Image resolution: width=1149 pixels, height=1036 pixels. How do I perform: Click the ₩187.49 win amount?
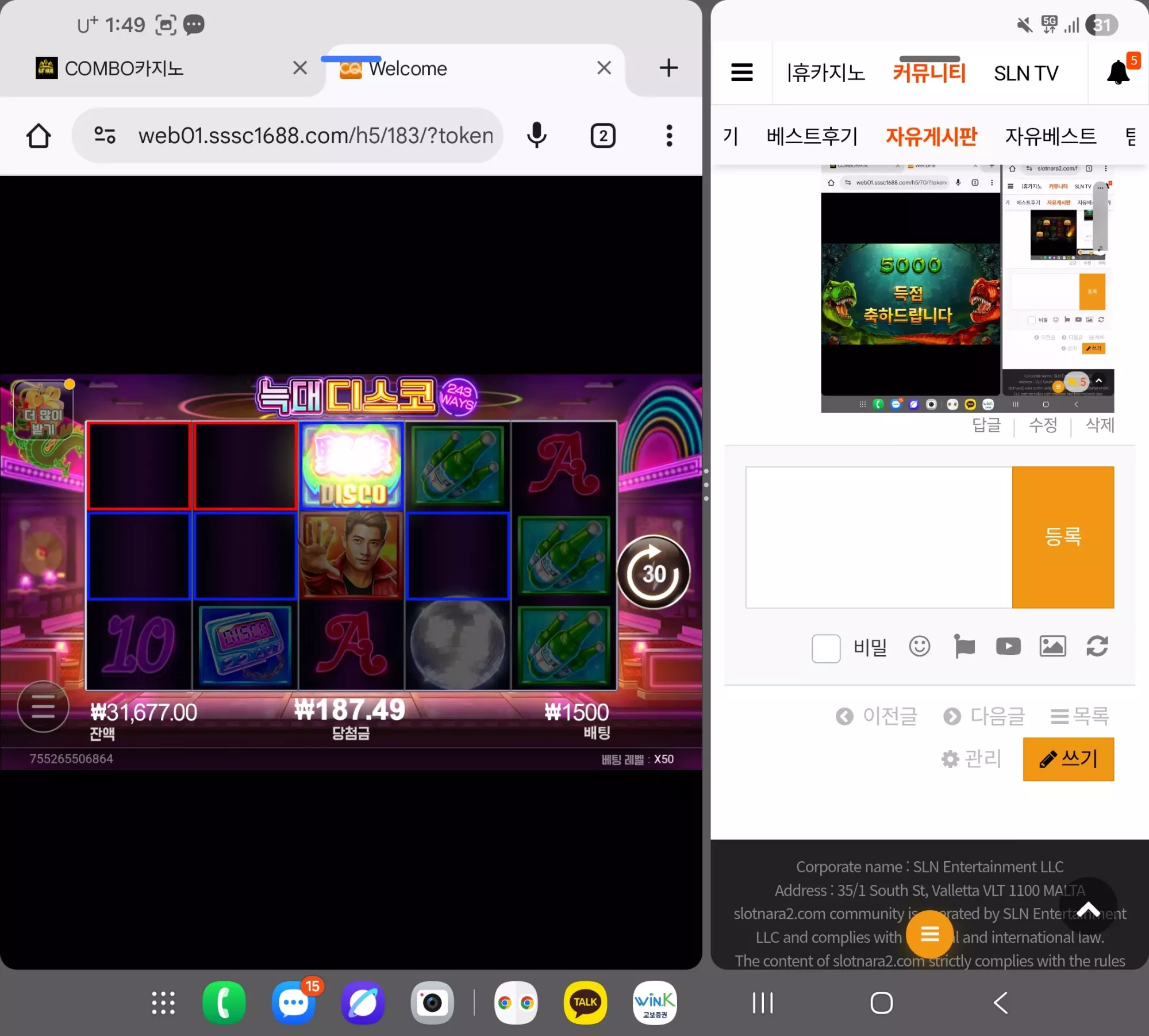350,710
